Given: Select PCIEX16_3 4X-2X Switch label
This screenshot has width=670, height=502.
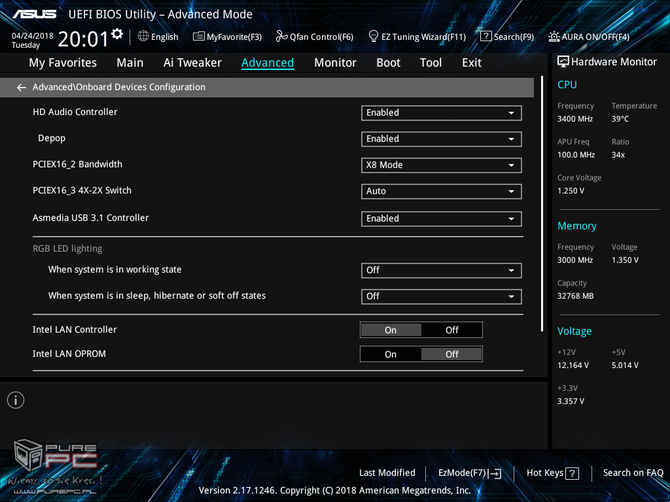Looking at the screenshot, I should coord(82,191).
